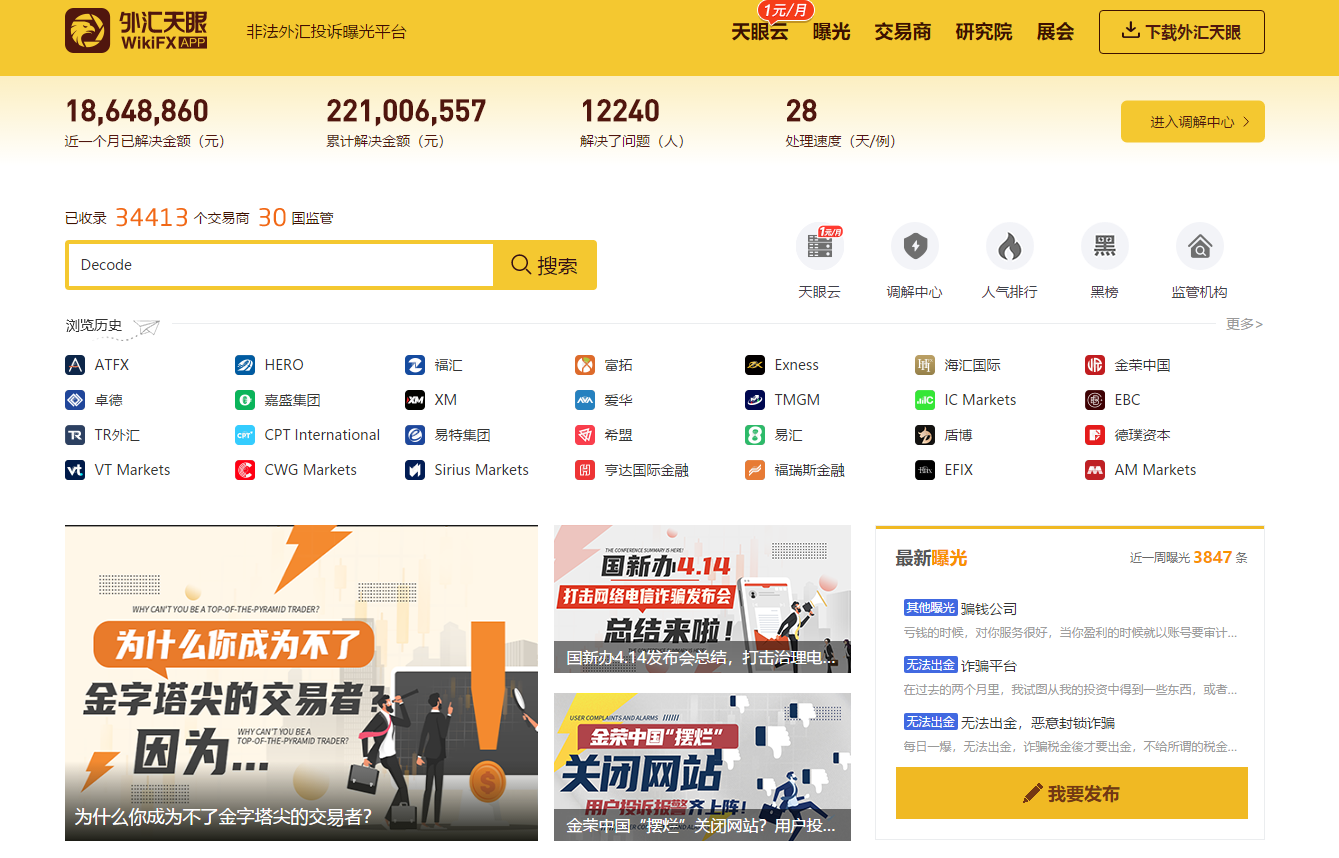1339x858 pixels.
Task: Open the 调解中心 shield icon
Action: pos(915,246)
